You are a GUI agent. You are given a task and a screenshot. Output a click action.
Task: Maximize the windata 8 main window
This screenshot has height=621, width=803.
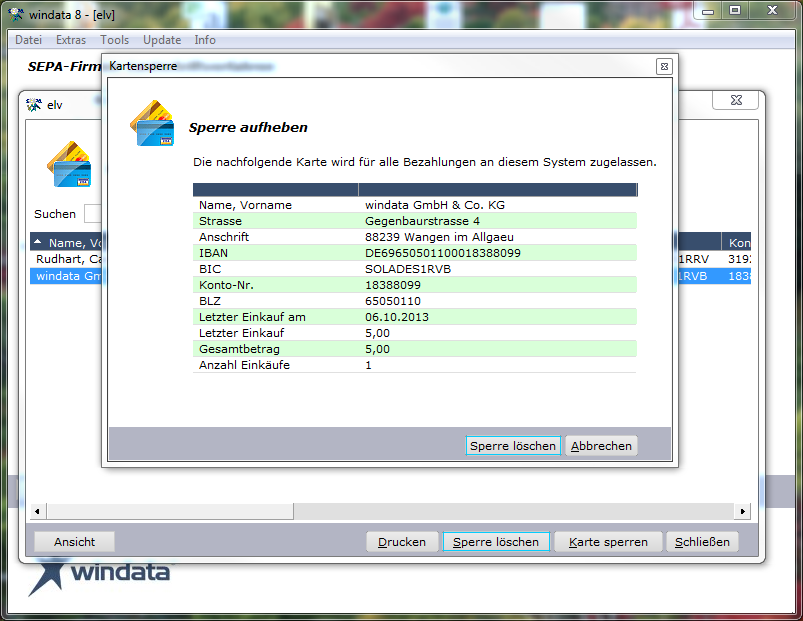tap(735, 11)
